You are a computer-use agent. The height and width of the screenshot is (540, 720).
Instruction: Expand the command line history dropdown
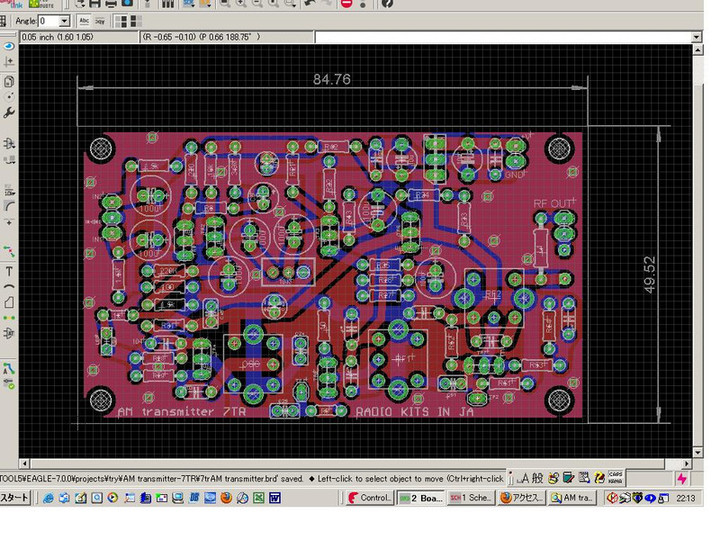696,37
